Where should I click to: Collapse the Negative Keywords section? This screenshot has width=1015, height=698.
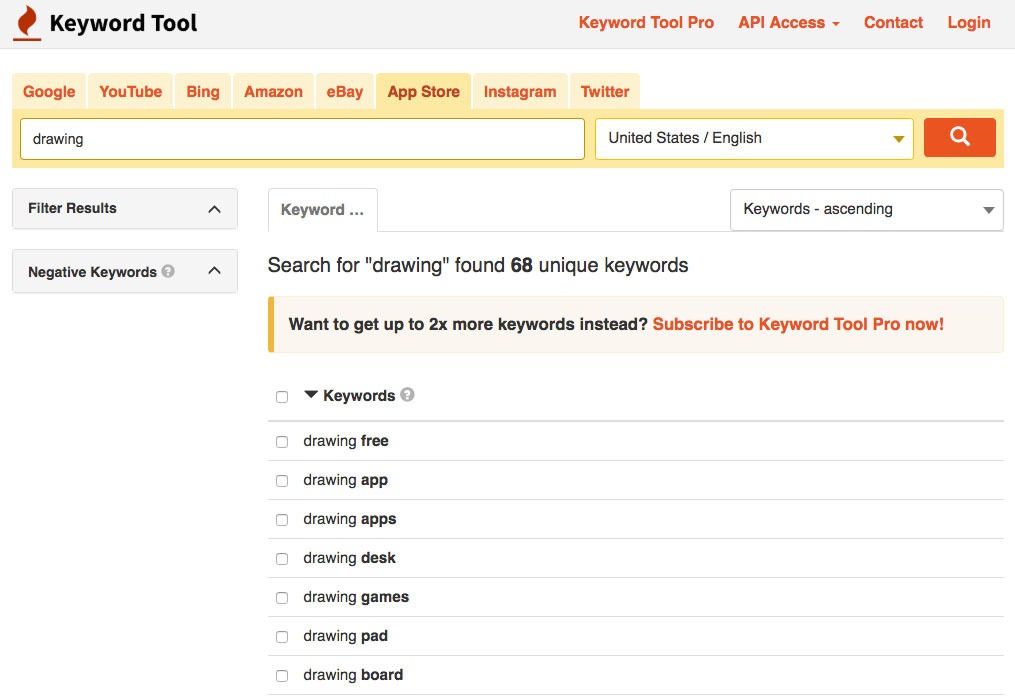coord(213,271)
